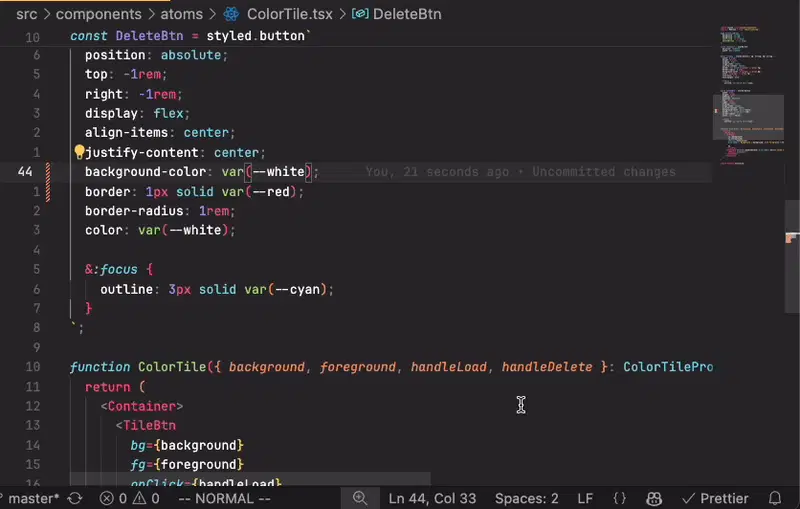Screen dimensions: 800x509
Task: Click the vertical scrollbar thumb
Action: [x=792, y=257]
